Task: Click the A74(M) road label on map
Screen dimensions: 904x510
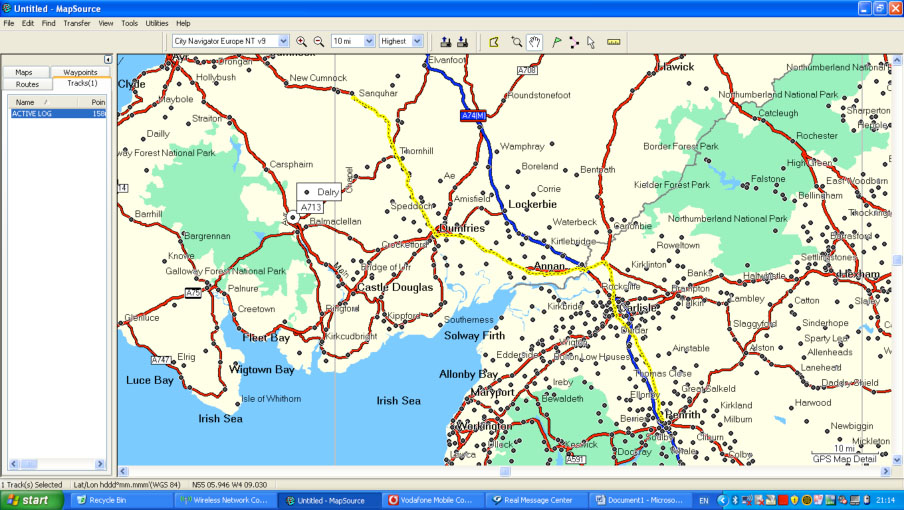Action: point(473,116)
